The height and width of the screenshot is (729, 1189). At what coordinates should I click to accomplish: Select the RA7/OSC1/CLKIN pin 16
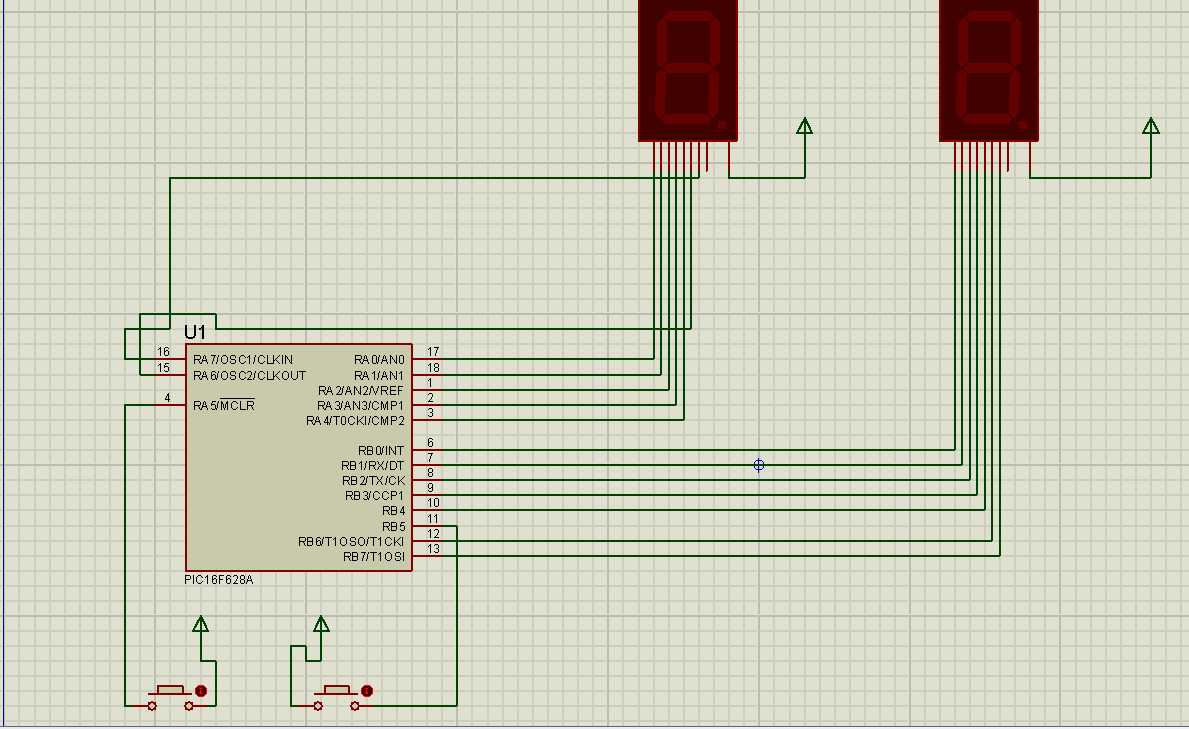[170, 359]
